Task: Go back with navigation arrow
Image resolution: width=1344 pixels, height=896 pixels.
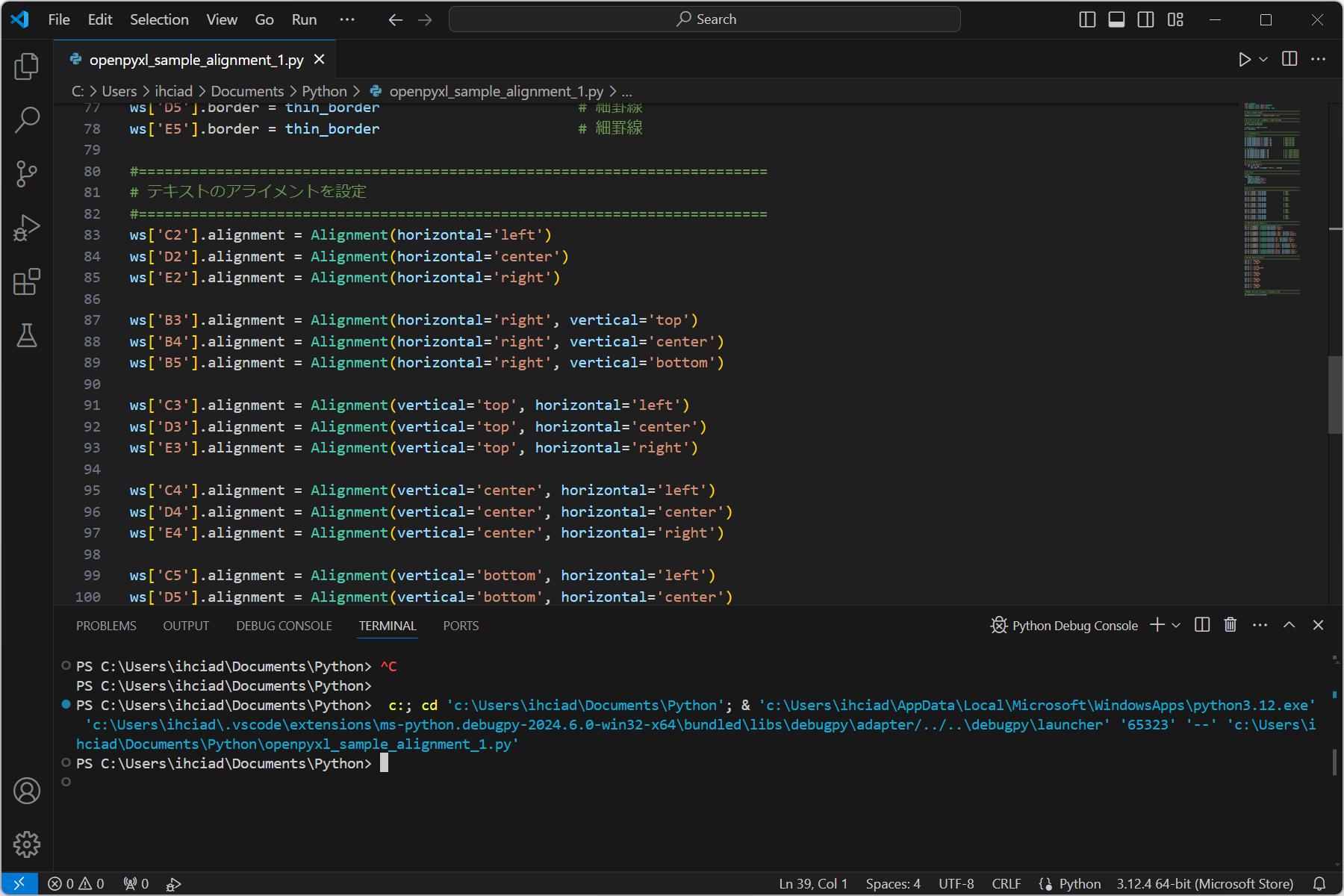Action: [x=396, y=20]
